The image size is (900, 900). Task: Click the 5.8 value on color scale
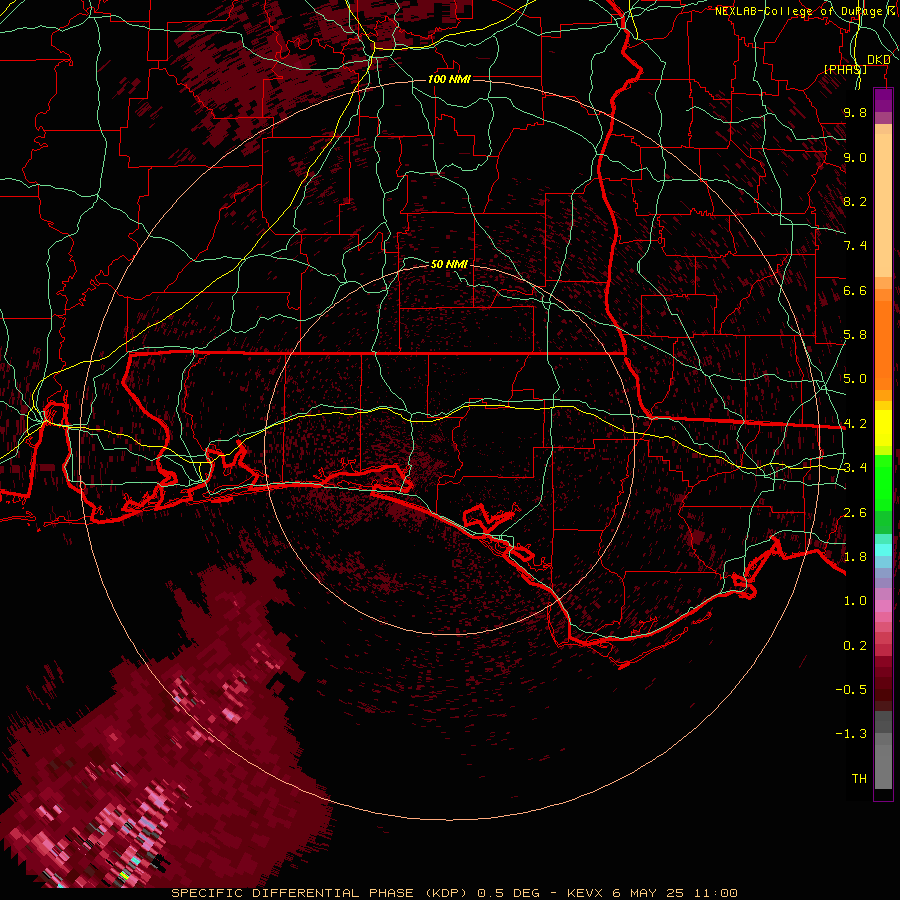coord(855,335)
